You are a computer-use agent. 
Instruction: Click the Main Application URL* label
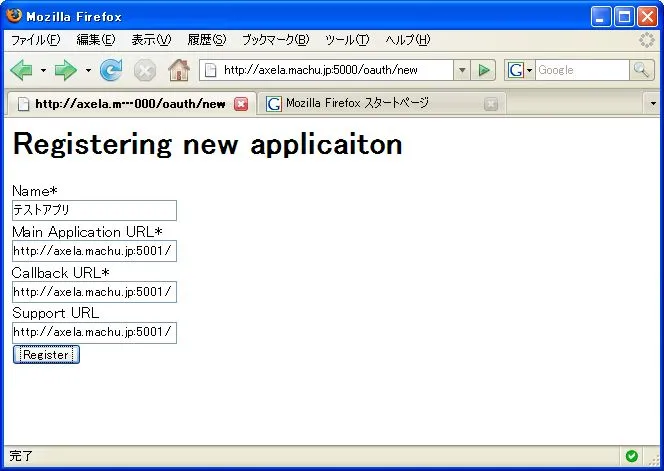pyautogui.click(x=87, y=232)
